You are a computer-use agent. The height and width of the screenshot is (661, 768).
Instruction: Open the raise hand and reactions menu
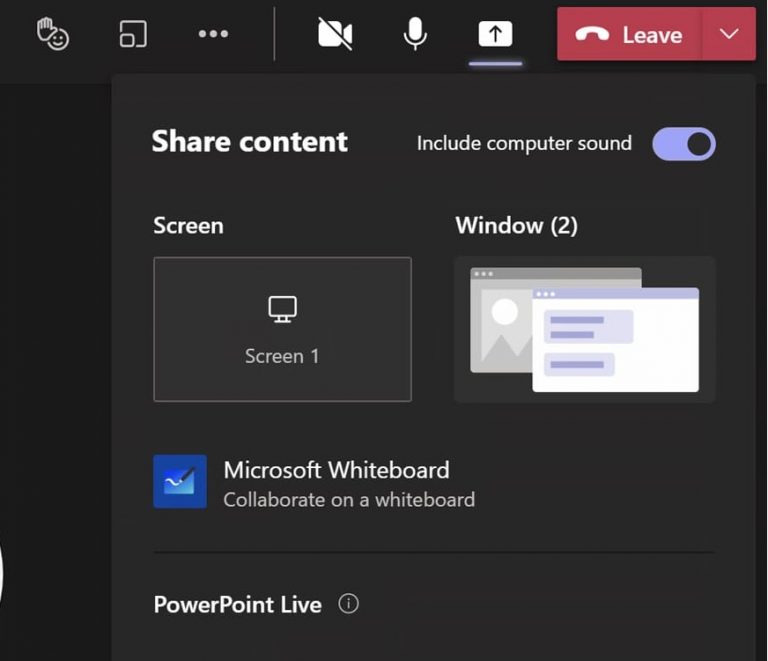[53, 34]
